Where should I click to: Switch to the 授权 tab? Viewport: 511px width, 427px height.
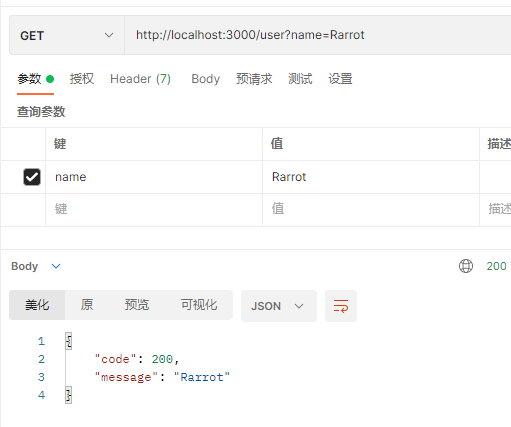pyautogui.click(x=82, y=79)
